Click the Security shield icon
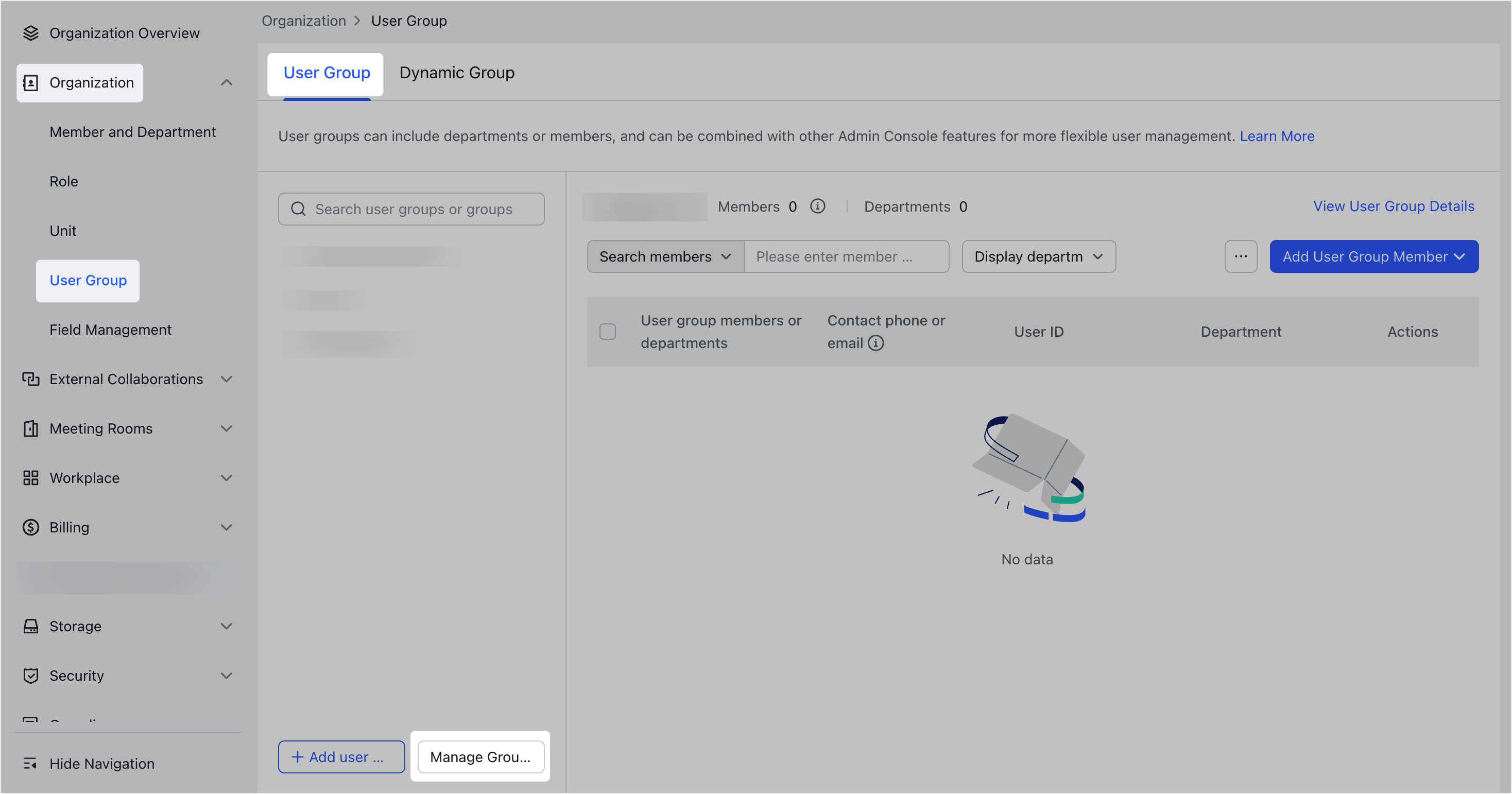This screenshot has height=794, width=1512. 30,676
